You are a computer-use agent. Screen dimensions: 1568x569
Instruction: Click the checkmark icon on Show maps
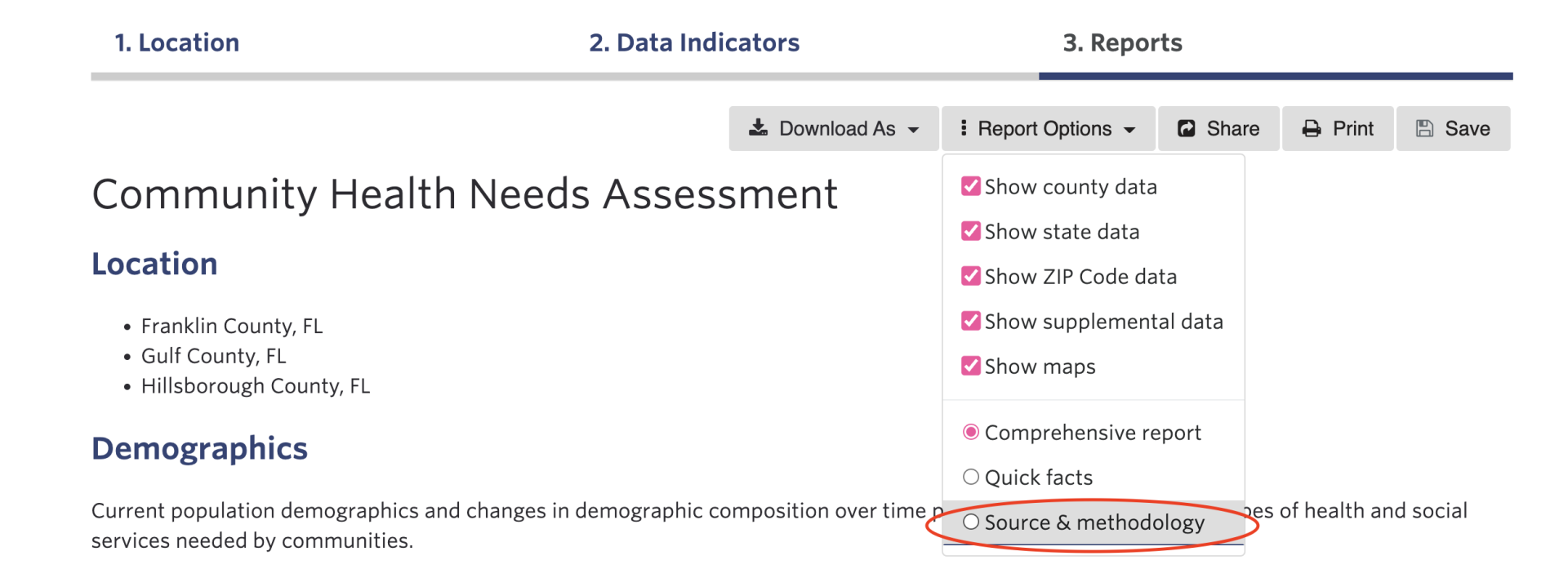pos(970,366)
